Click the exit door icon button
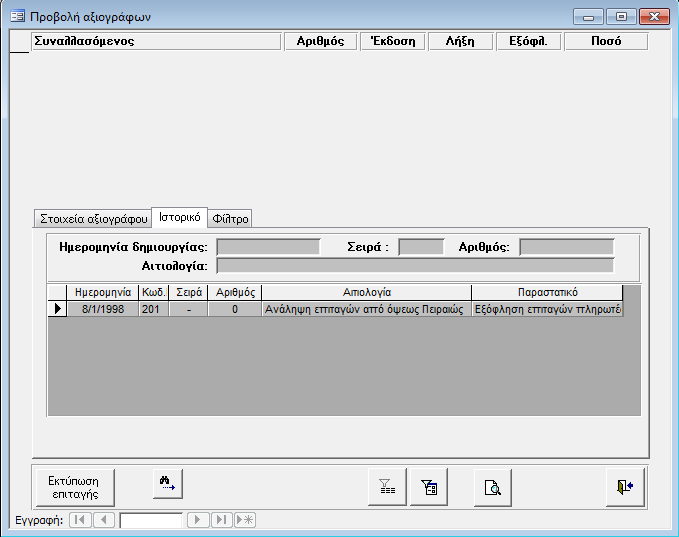 click(625, 486)
